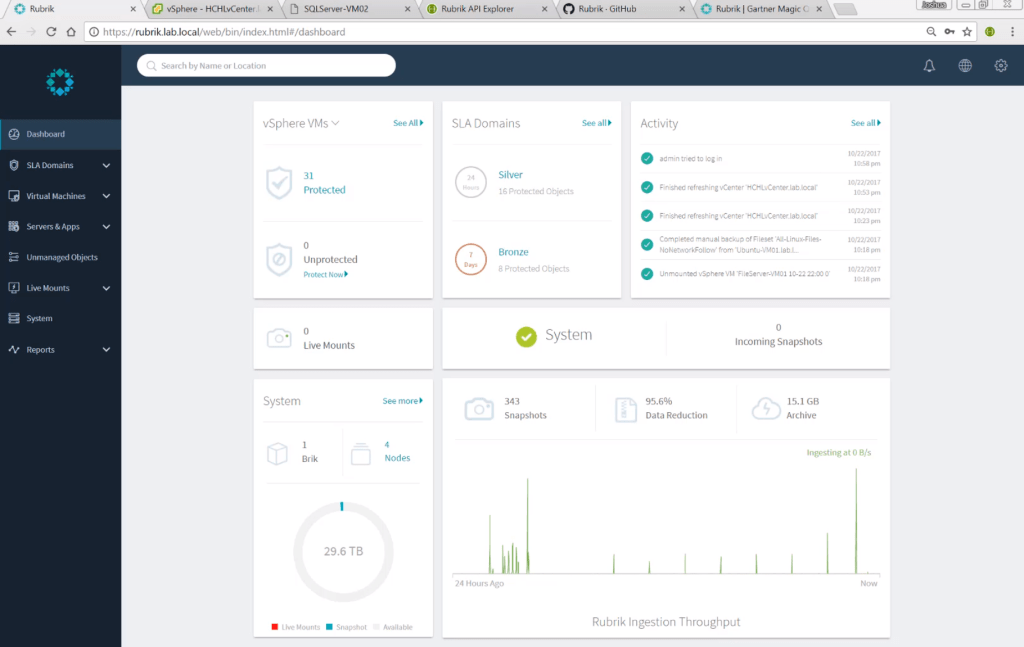This screenshot has height=647, width=1024.
Task: Click the notifications bell icon
Action: 929,66
